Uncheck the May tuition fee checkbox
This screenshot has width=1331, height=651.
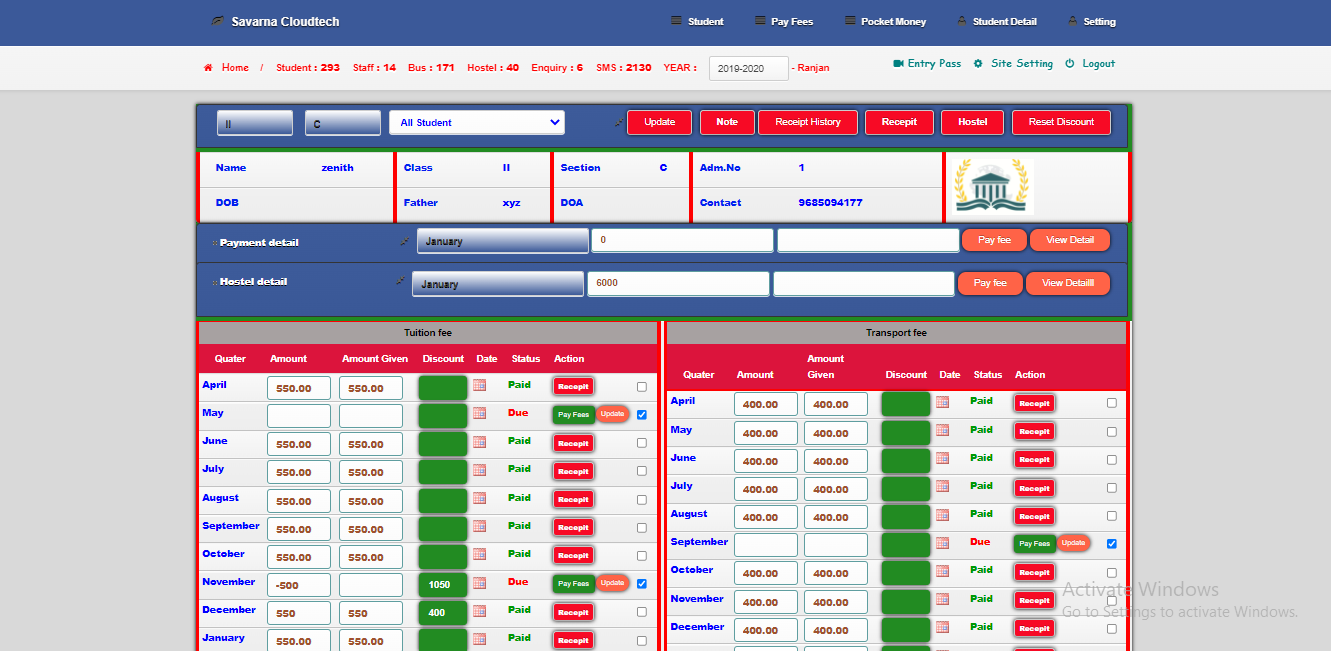pos(641,414)
